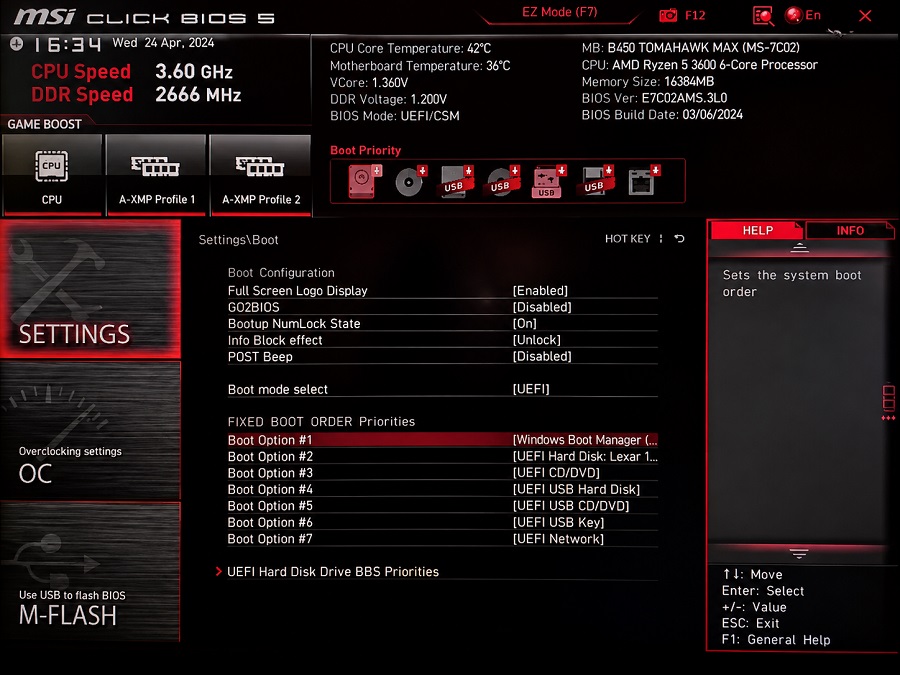This screenshot has width=900, height=675.
Task: Click the F1: General Help hint
Action: click(x=776, y=640)
